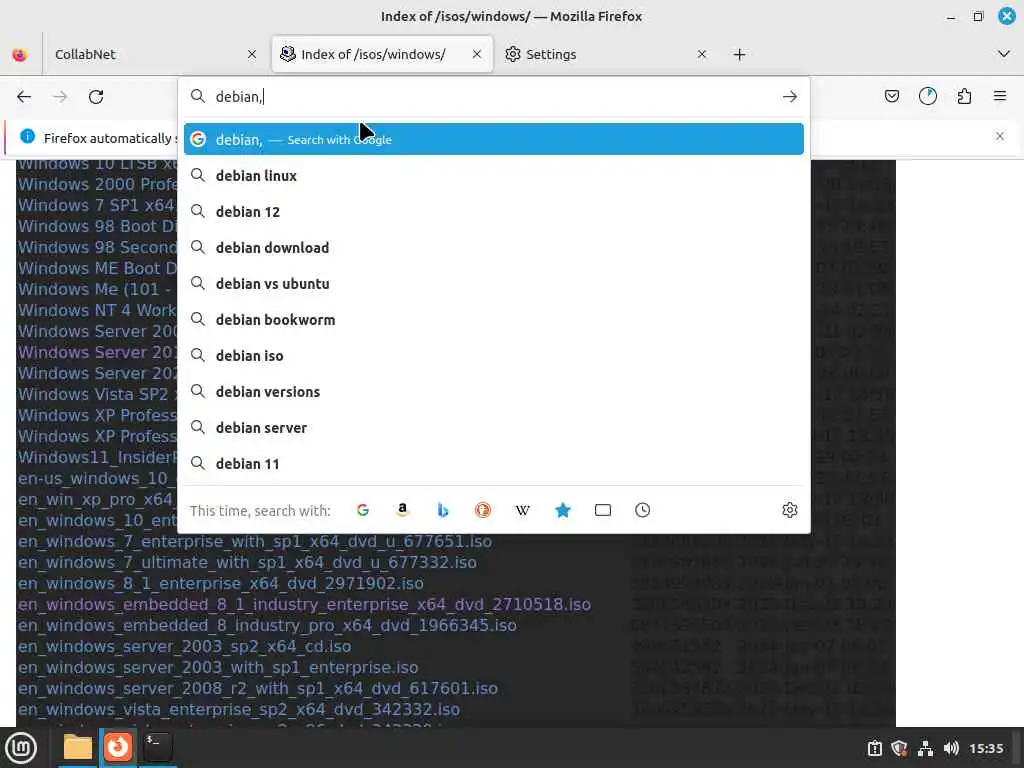Search in Bookmarks star icon

point(562,510)
